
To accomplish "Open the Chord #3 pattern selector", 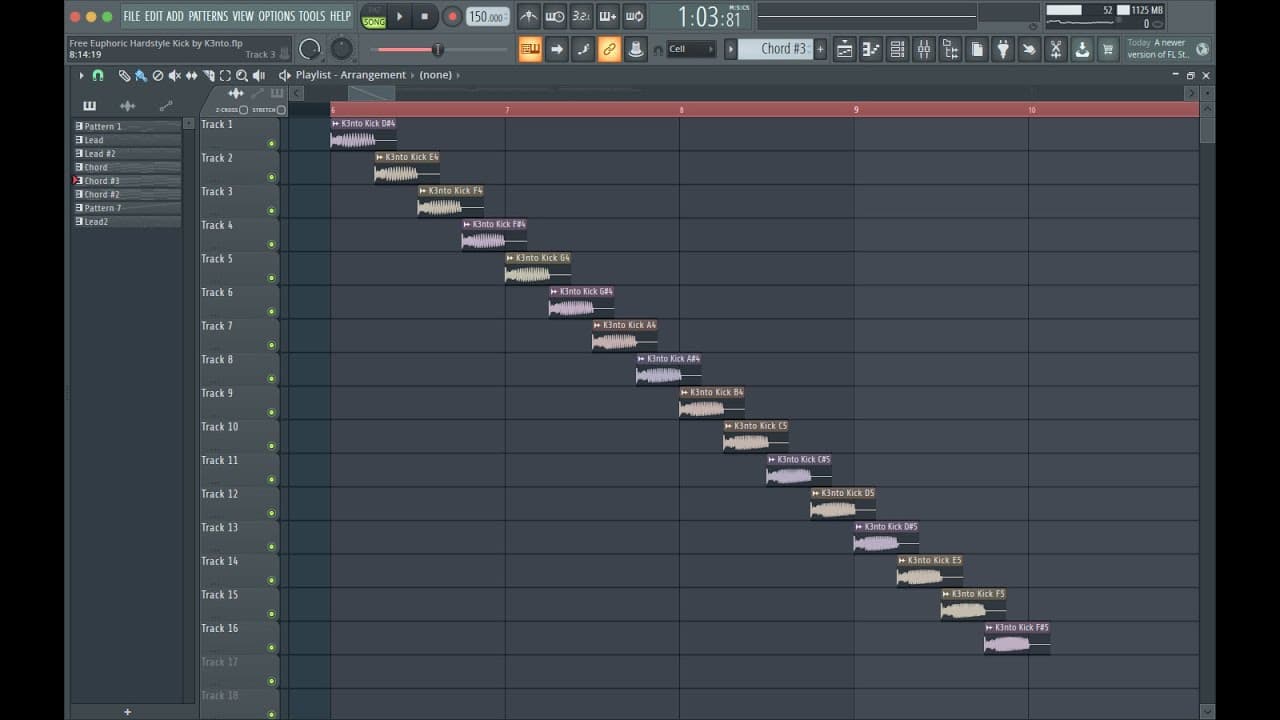I will coord(775,49).
